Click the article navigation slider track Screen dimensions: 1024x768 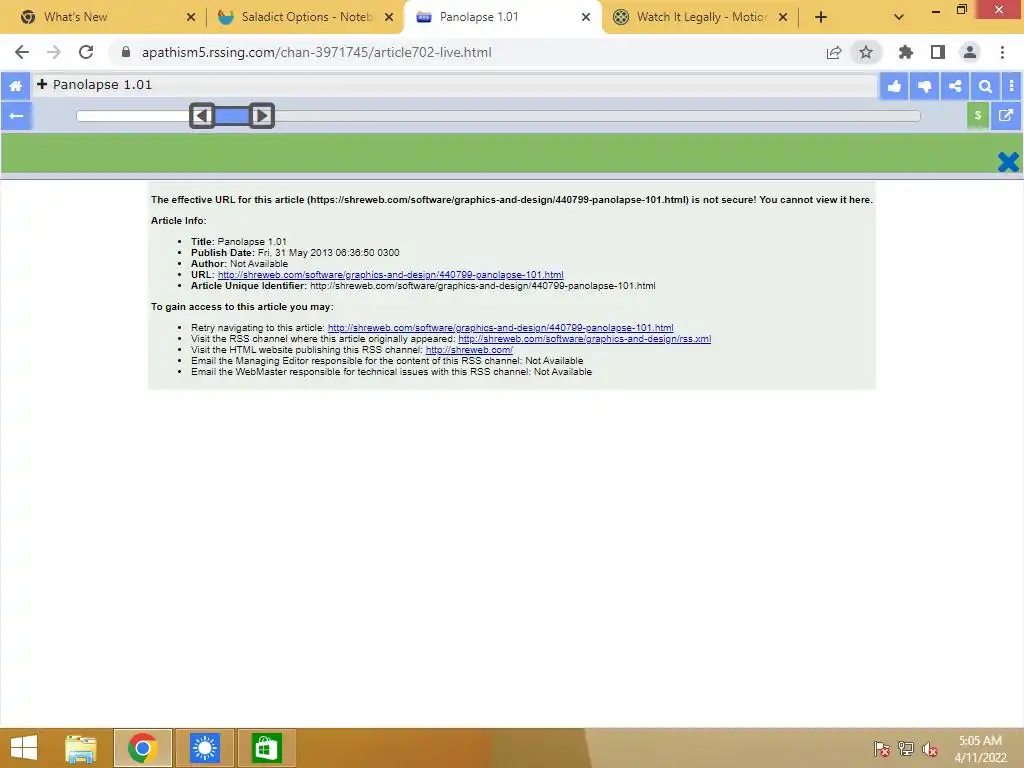(498, 116)
